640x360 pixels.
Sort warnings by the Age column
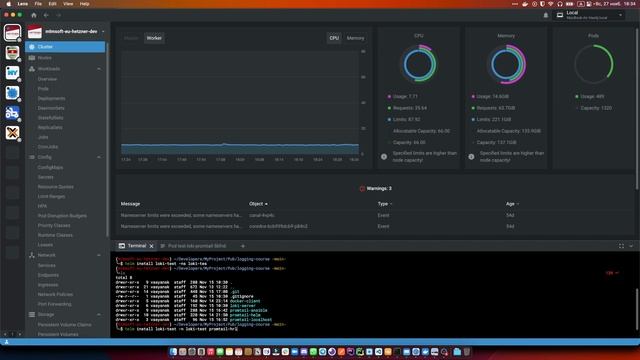tap(512, 204)
